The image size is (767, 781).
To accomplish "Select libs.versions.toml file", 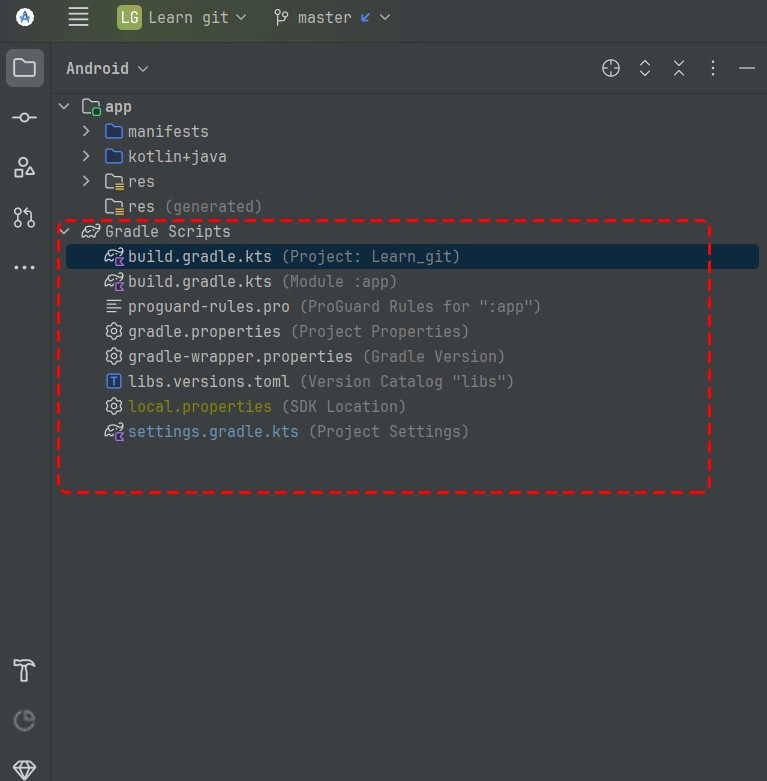I will point(208,381).
